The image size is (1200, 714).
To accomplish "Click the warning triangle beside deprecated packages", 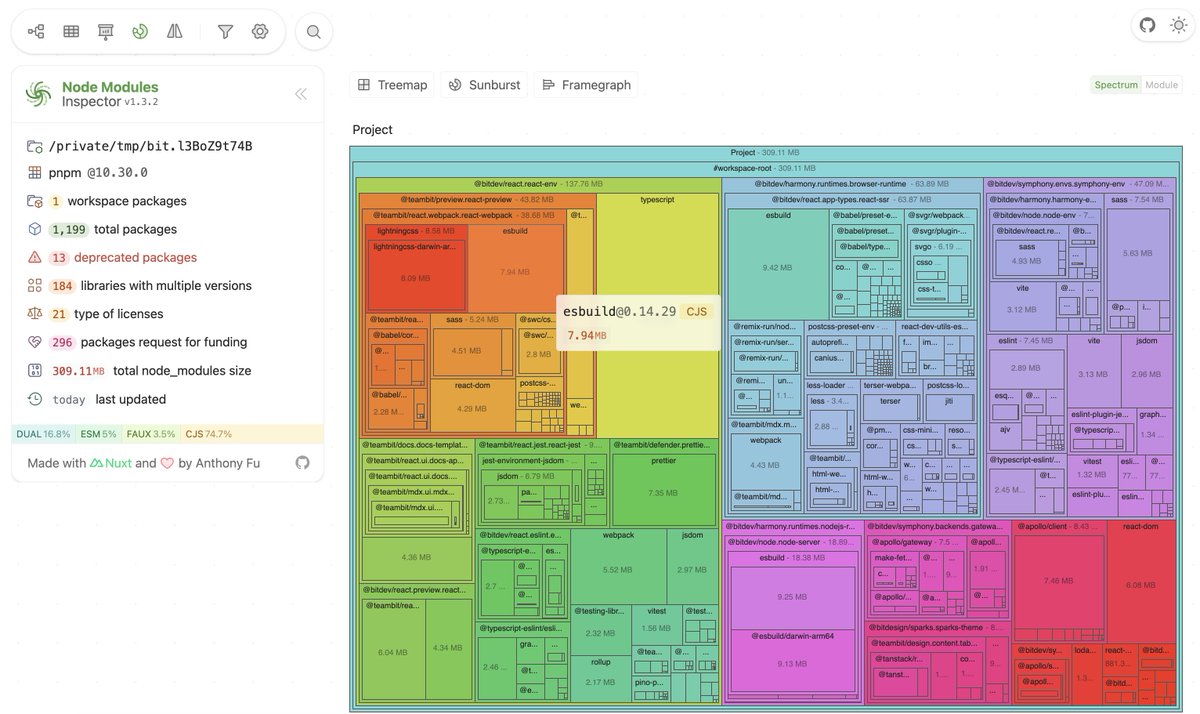I will pos(35,257).
